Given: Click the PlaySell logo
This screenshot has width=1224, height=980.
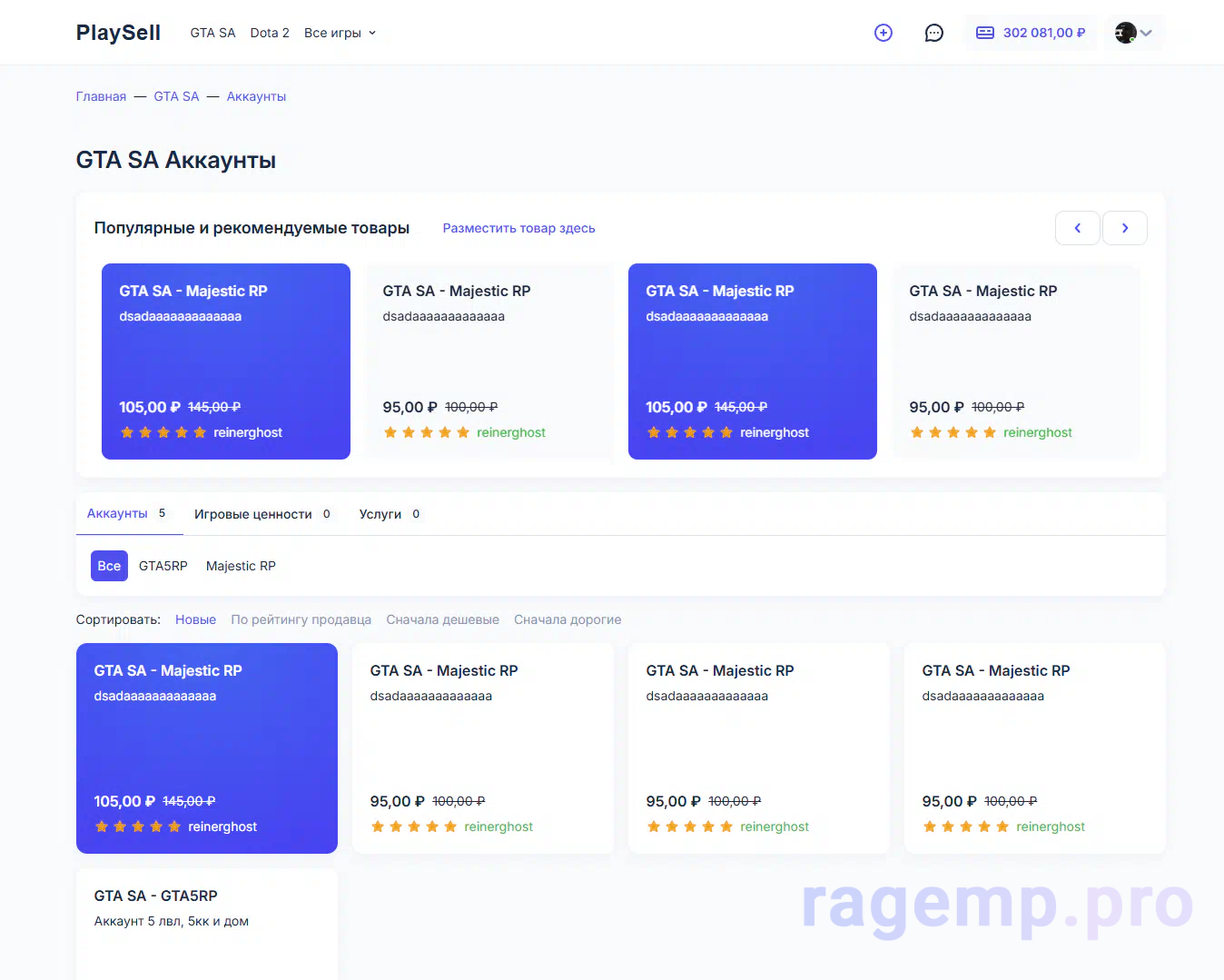Looking at the screenshot, I should coord(118,33).
